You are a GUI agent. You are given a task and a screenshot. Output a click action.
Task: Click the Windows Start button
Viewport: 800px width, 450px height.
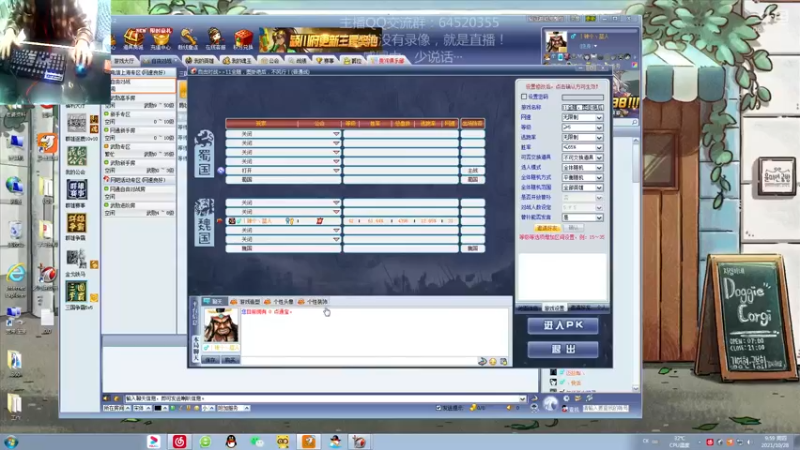coord(11,442)
